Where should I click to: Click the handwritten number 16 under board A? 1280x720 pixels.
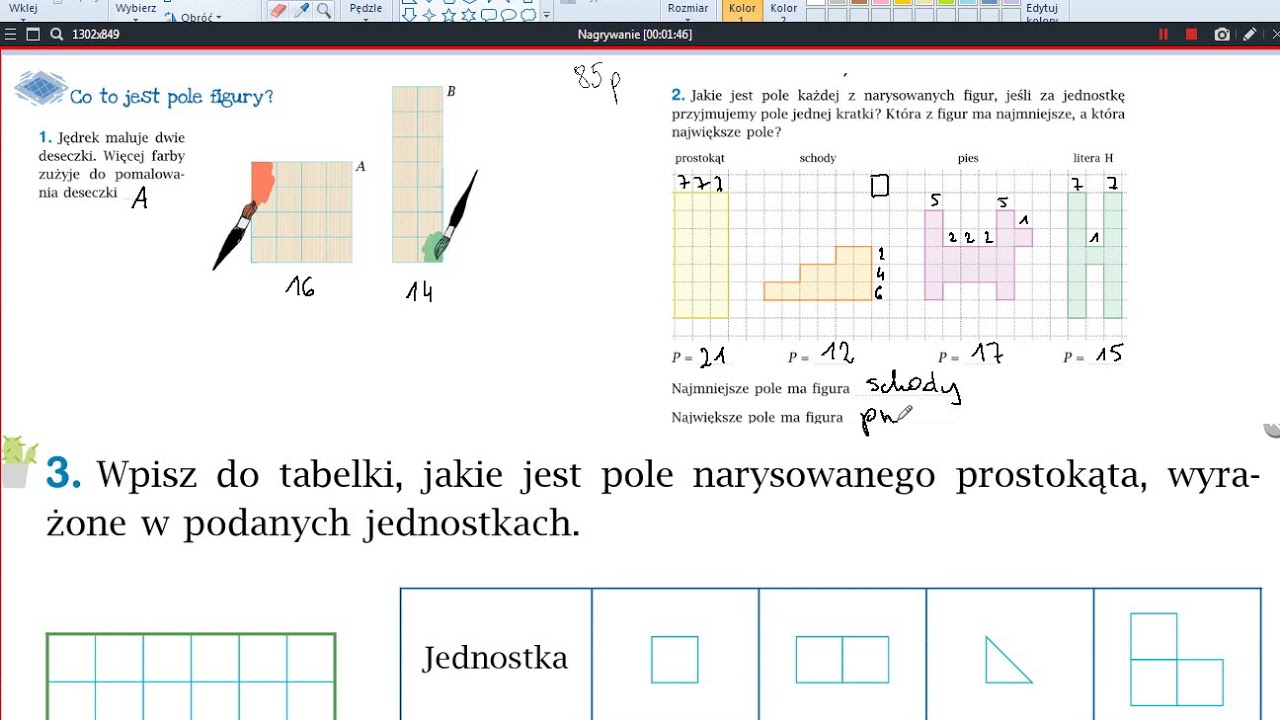click(300, 287)
